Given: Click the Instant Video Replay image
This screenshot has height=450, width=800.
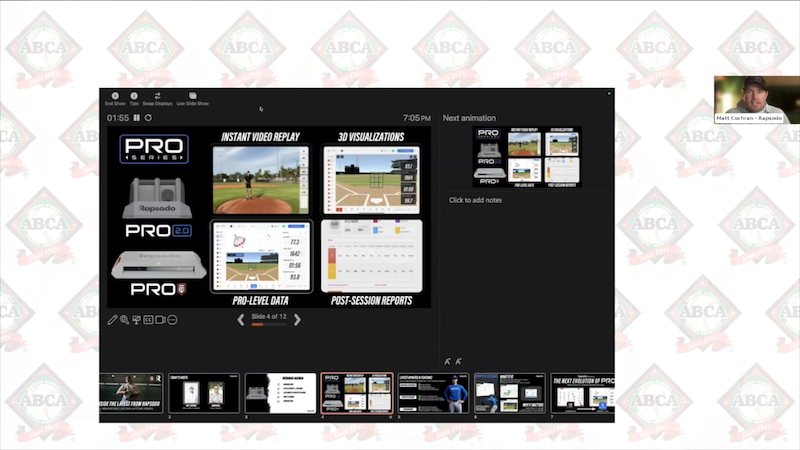Looking at the screenshot, I should [260, 180].
